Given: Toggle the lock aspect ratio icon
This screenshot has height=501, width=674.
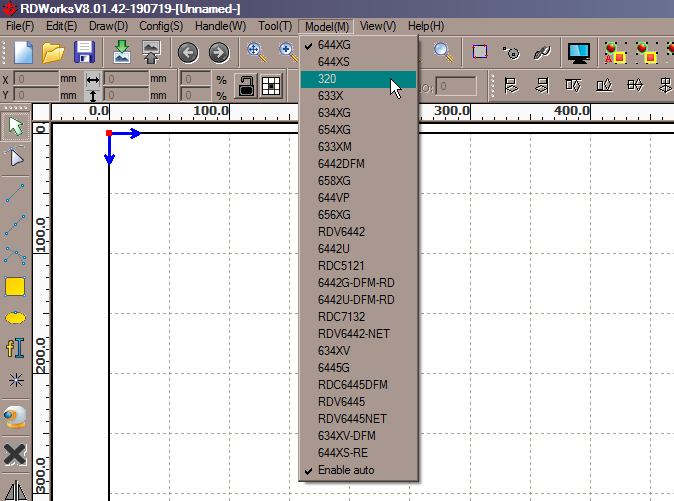Looking at the screenshot, I should point(245,87).
